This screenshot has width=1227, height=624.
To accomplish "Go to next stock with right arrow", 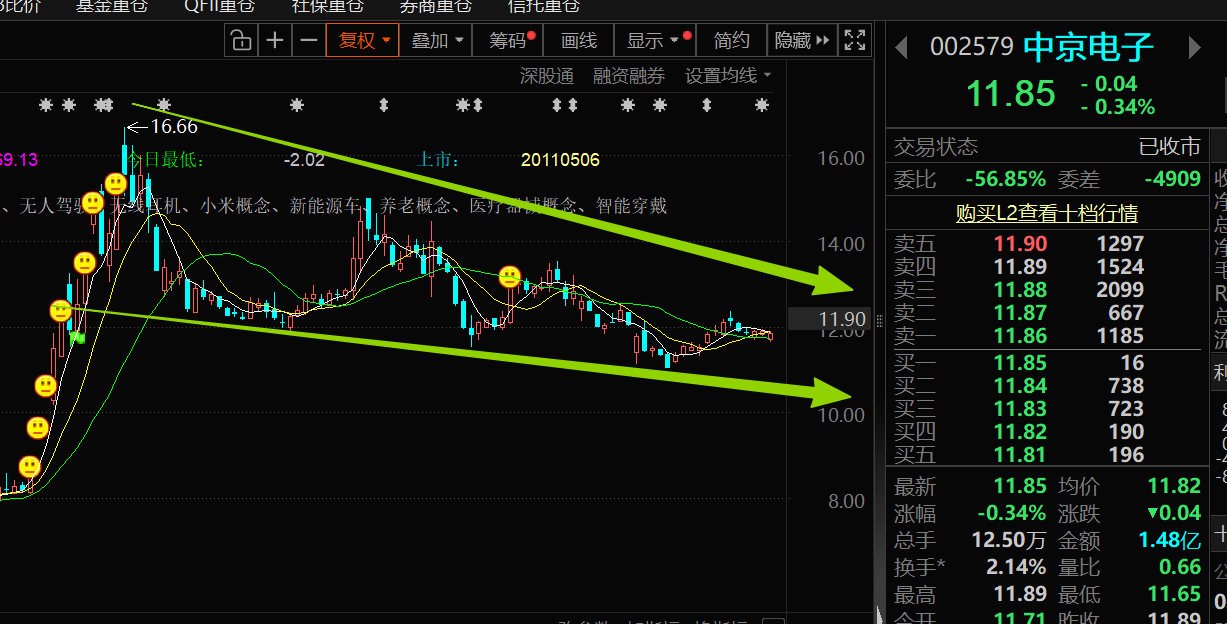I will tap(1194, 47).
